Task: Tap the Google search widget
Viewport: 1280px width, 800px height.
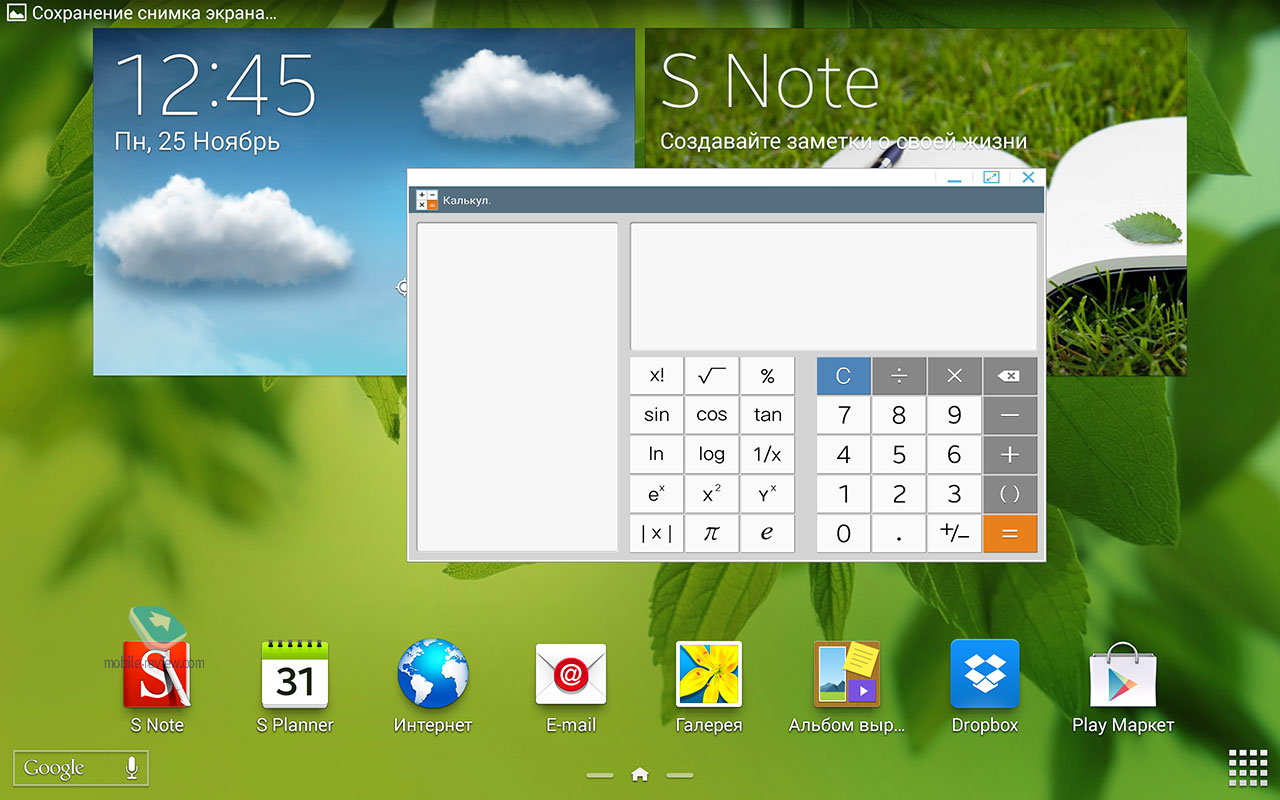Action: tap(81, 768)
